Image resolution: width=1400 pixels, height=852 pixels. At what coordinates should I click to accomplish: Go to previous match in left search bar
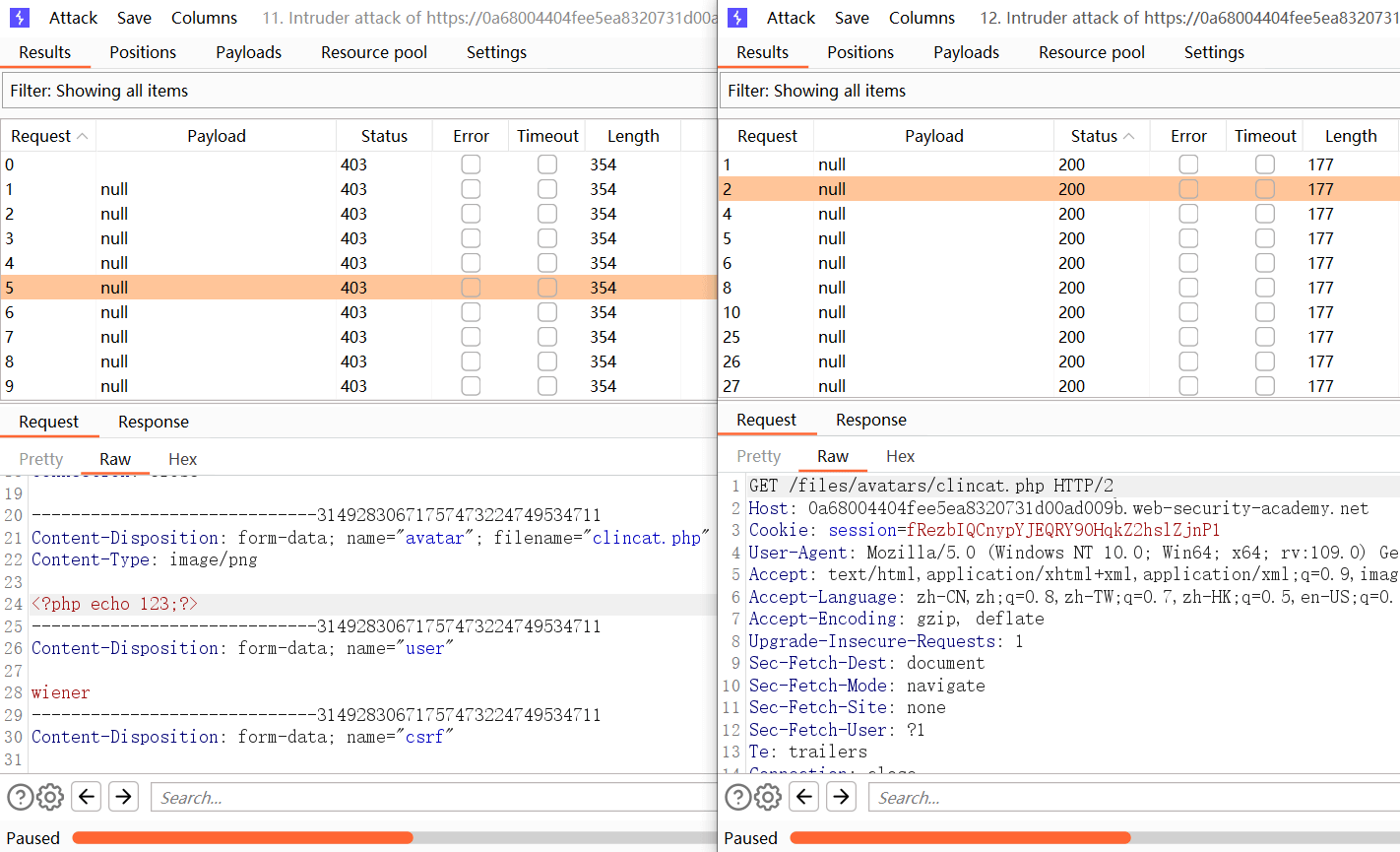pos(87,797)
